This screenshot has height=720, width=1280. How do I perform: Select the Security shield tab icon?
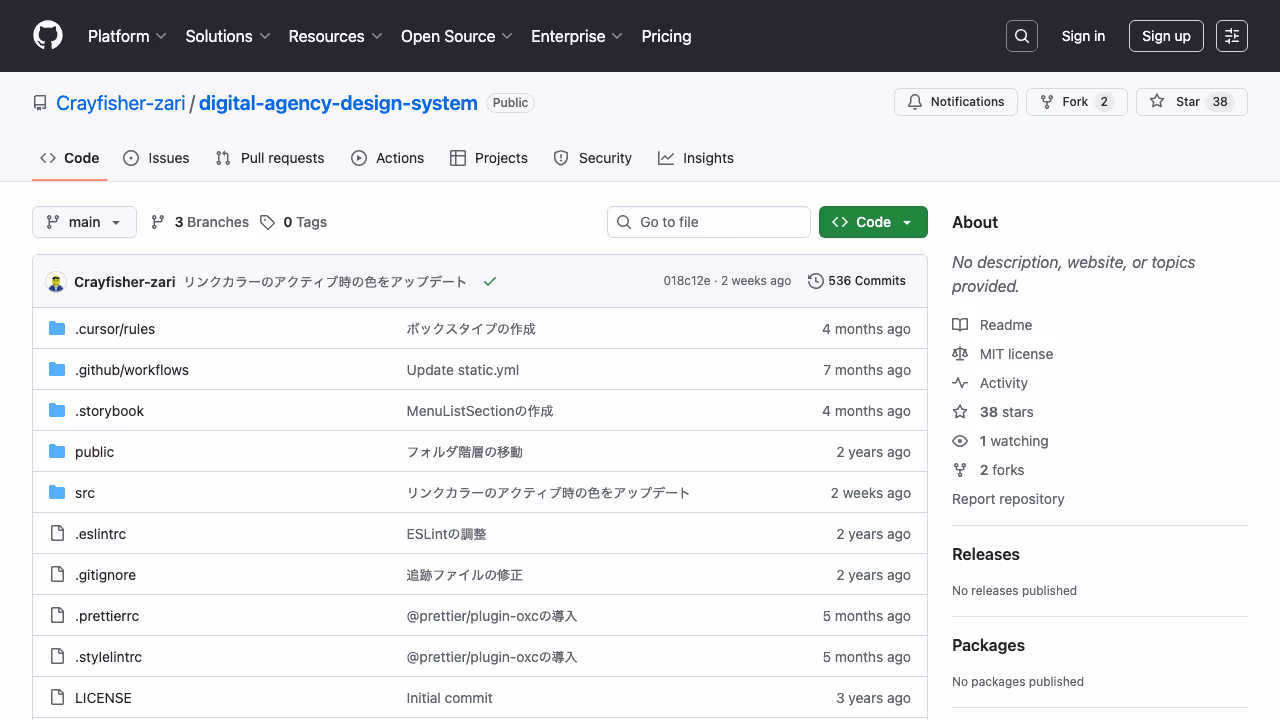click(560, 158)
